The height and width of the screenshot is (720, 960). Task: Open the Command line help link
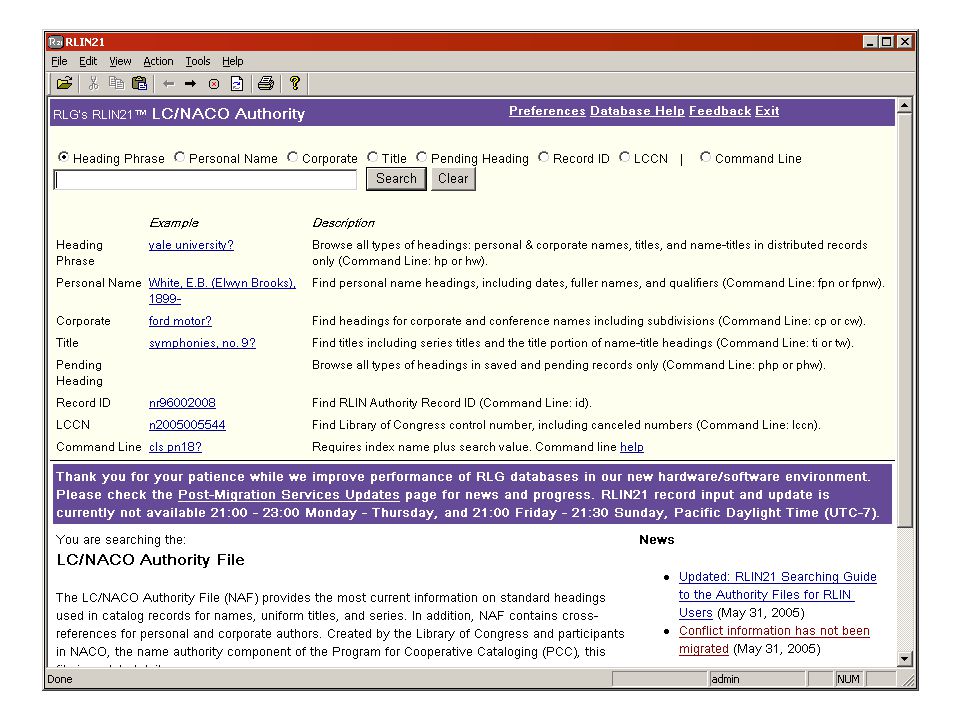[632, 447]
